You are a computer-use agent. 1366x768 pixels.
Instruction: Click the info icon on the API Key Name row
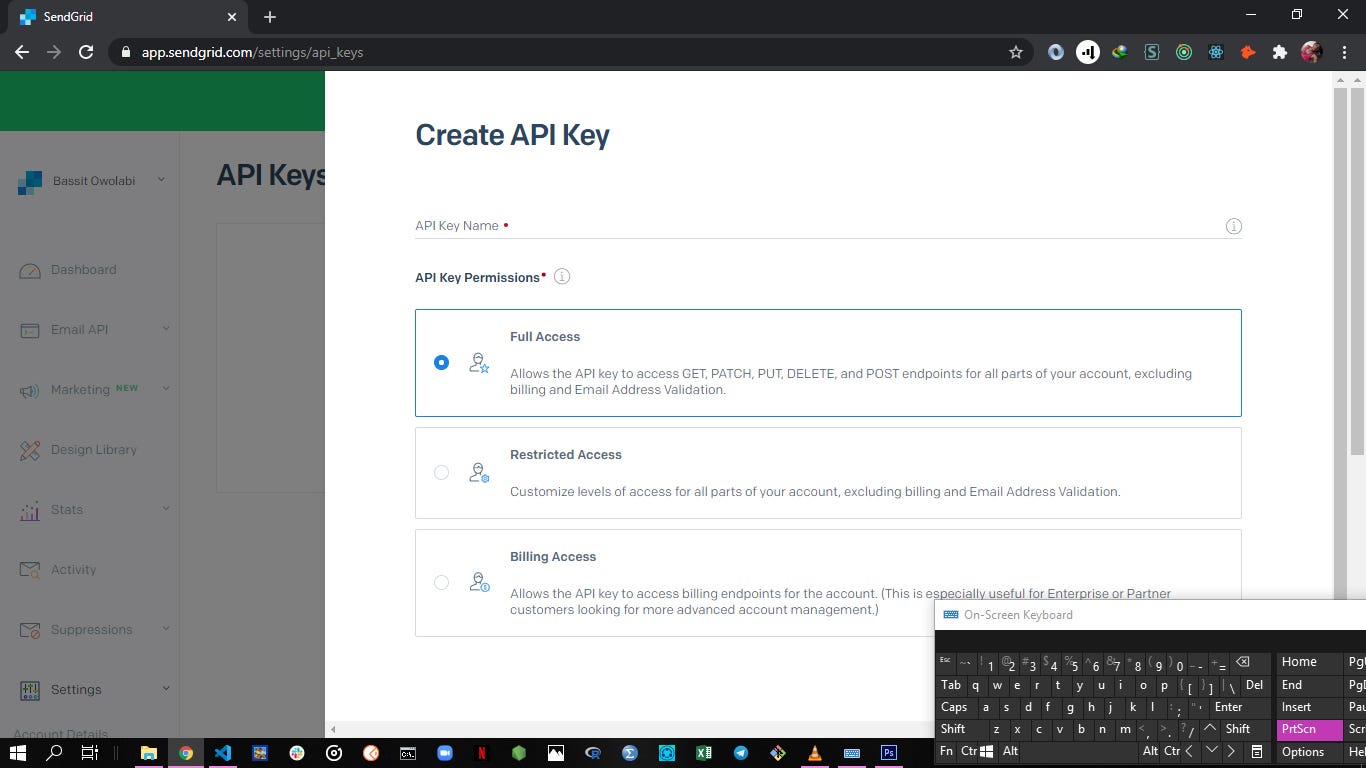[1233, 226]
